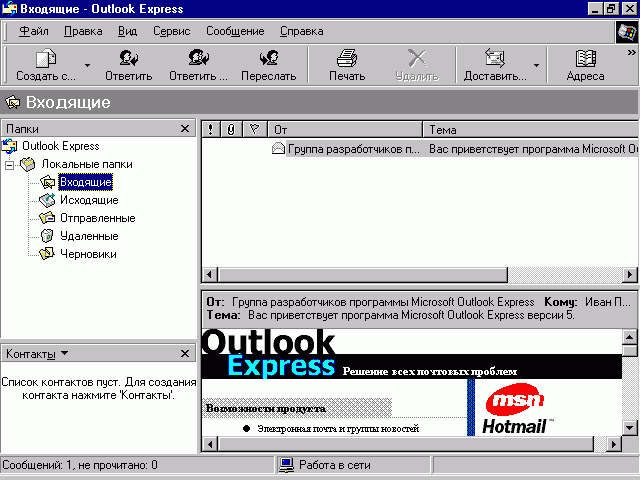This screenshot has height=480, width=640.
Task: Click the open envelope message icon
Action: coord(278,149)
